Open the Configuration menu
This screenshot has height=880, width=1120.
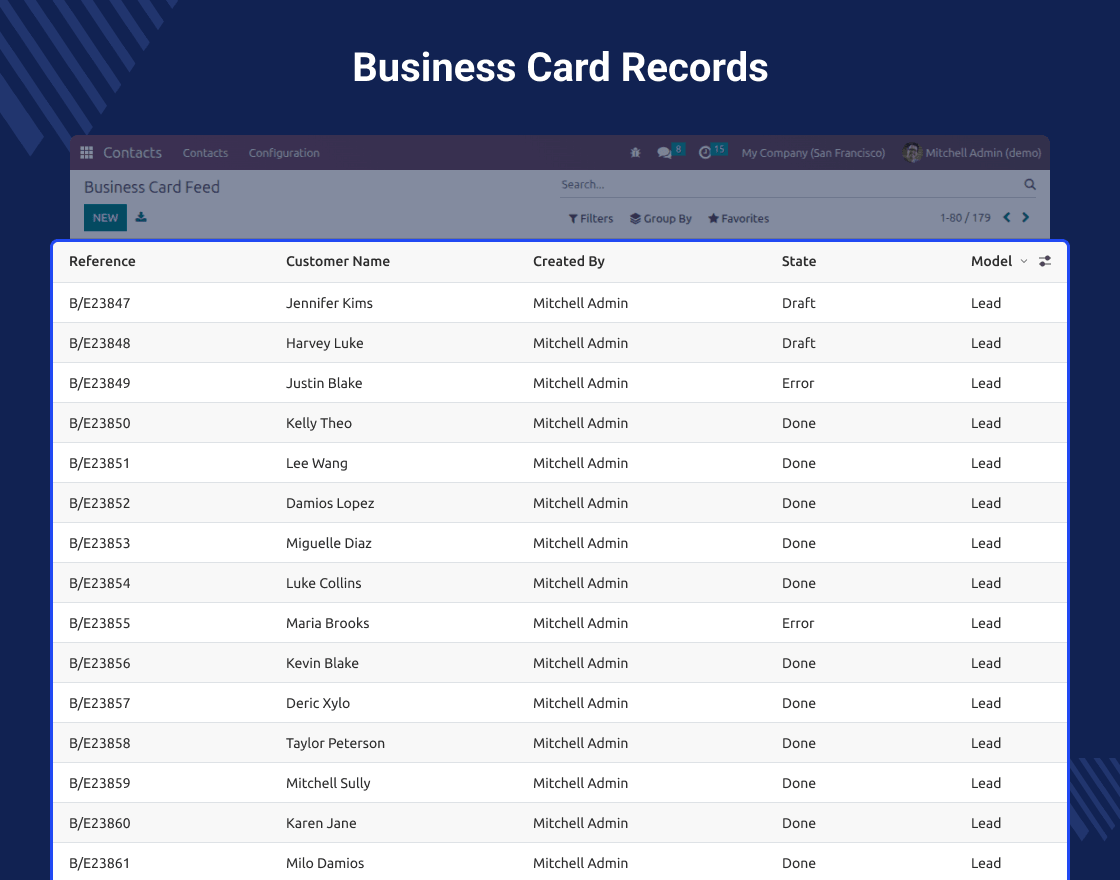point(284,153)
